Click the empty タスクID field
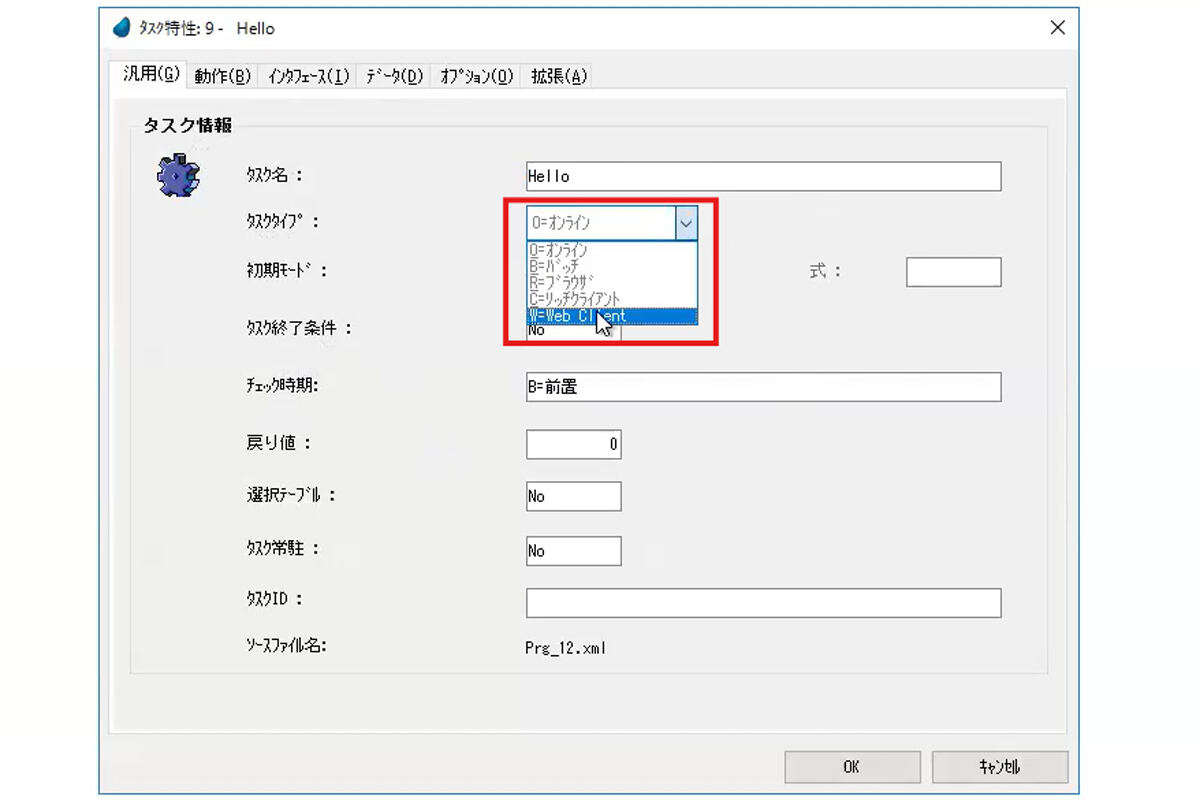The height and width of the screenshot is (800, 1200). tap(763, 603)
